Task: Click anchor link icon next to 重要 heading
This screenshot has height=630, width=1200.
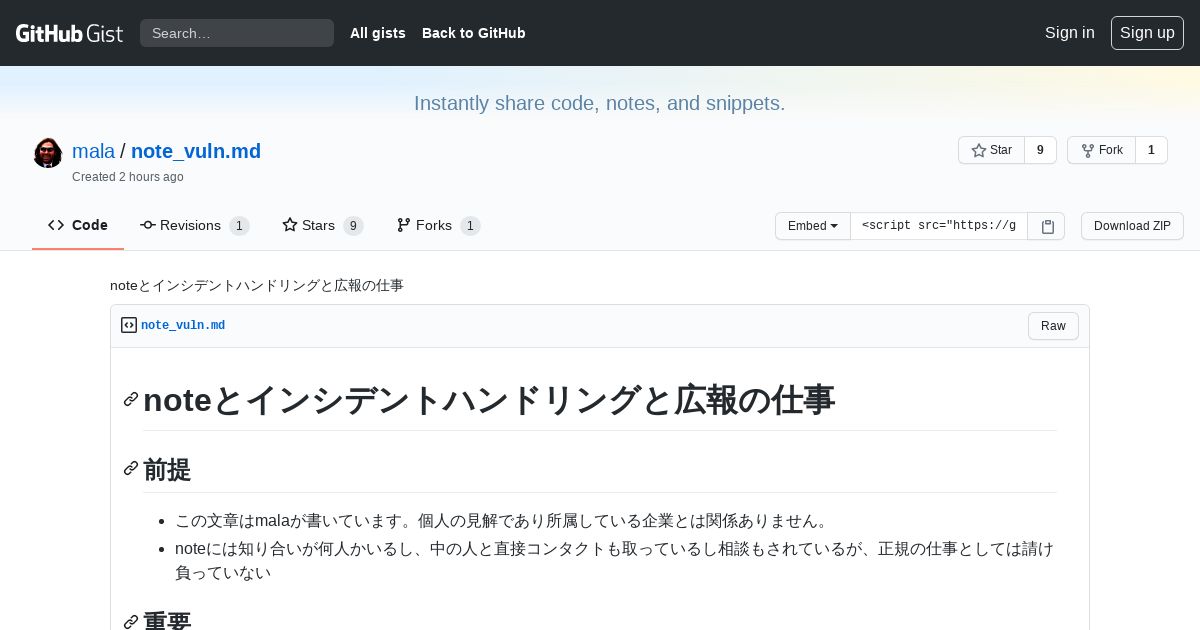Action: click(131, 622)
